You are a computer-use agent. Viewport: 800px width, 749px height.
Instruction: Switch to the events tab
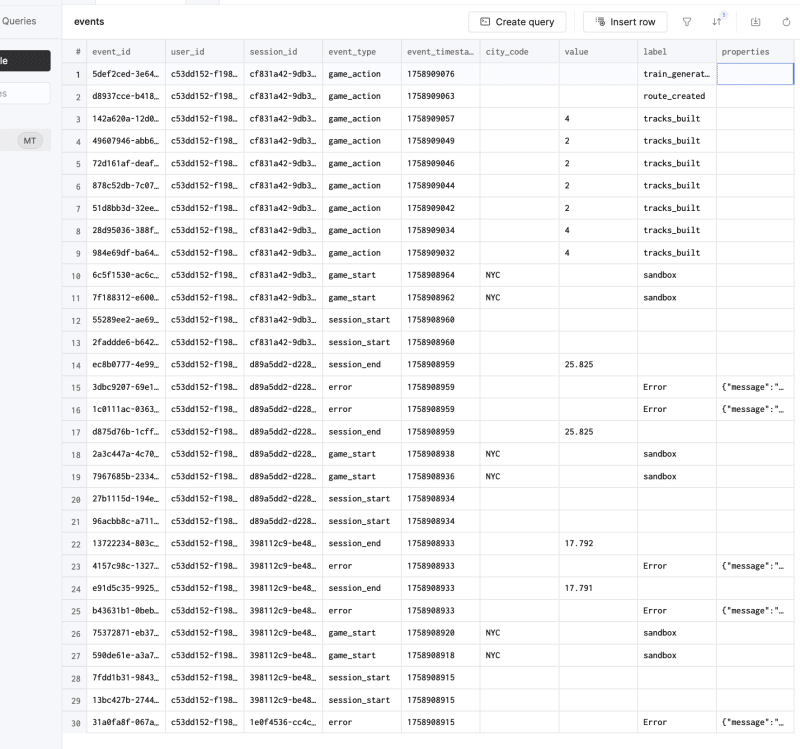pos(90,21)
